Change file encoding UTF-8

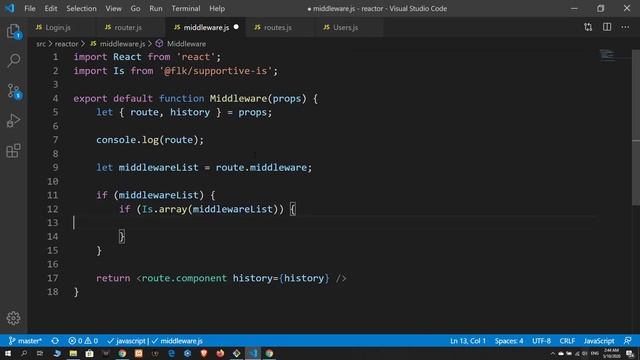542,341
